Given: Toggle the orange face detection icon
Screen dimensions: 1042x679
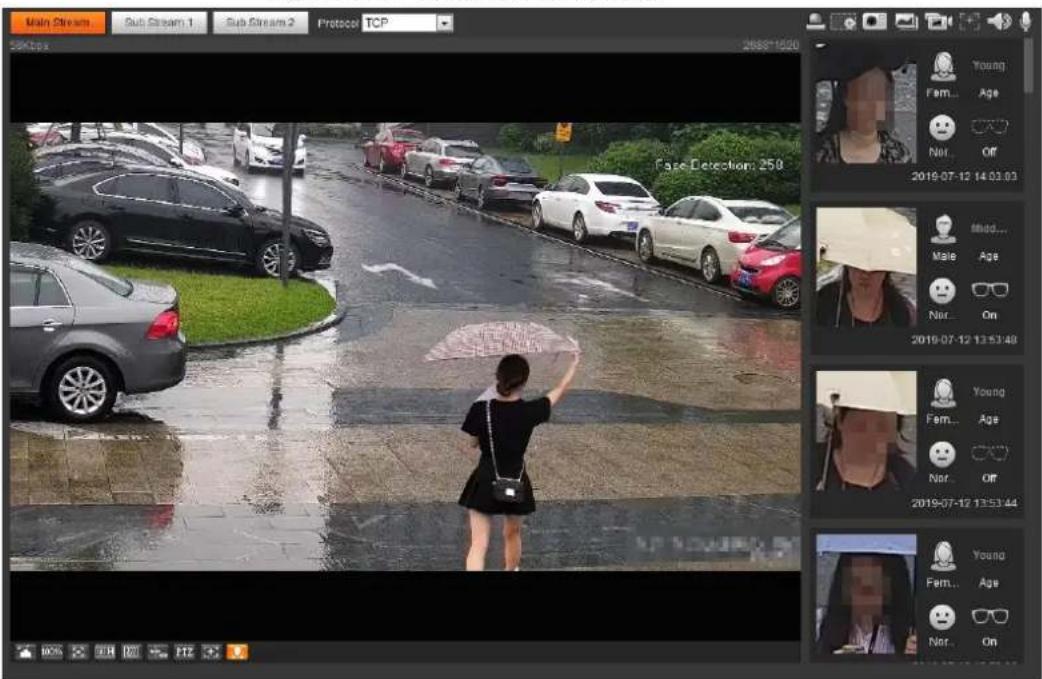Looking at the screenshot, I should (x=237, y=652).
